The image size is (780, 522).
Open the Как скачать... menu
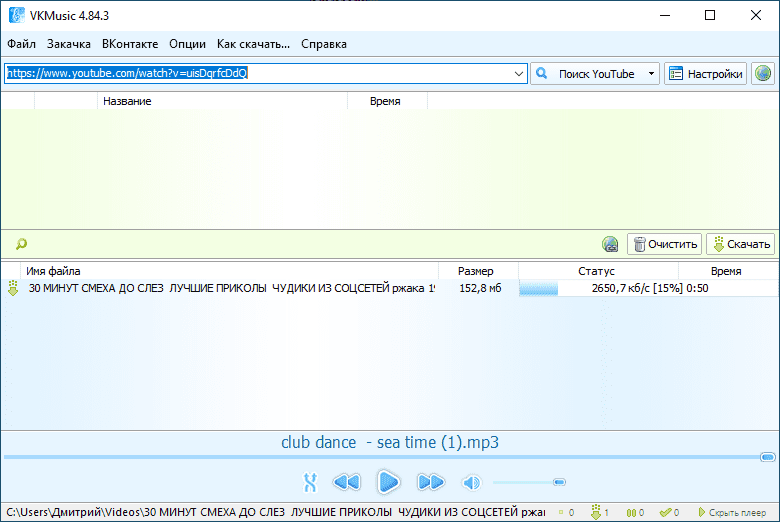click(x=253, y=44)
